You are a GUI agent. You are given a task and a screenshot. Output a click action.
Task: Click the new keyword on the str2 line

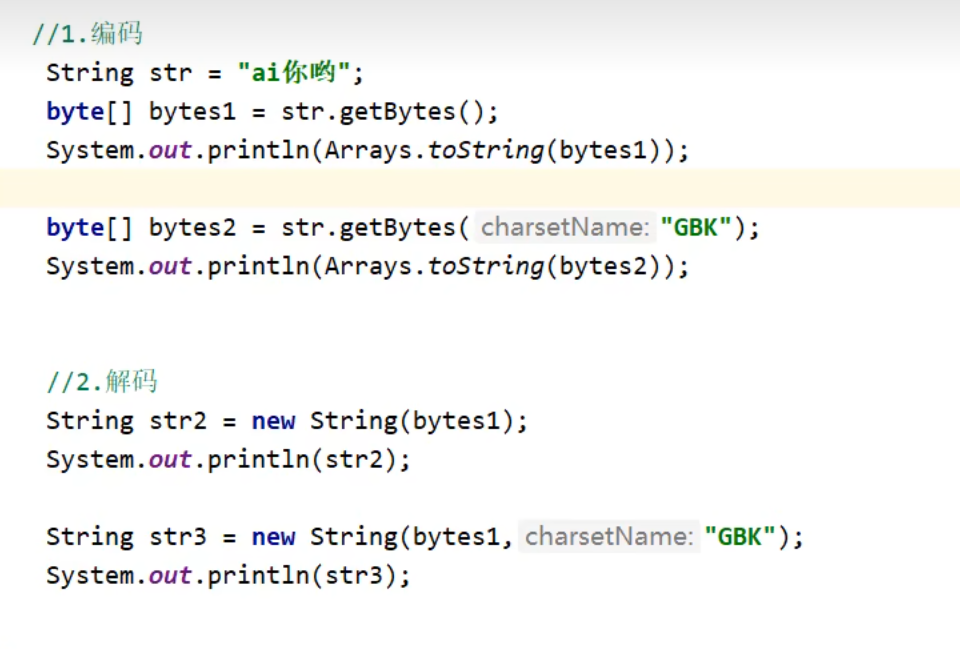[x=273, y=421]
